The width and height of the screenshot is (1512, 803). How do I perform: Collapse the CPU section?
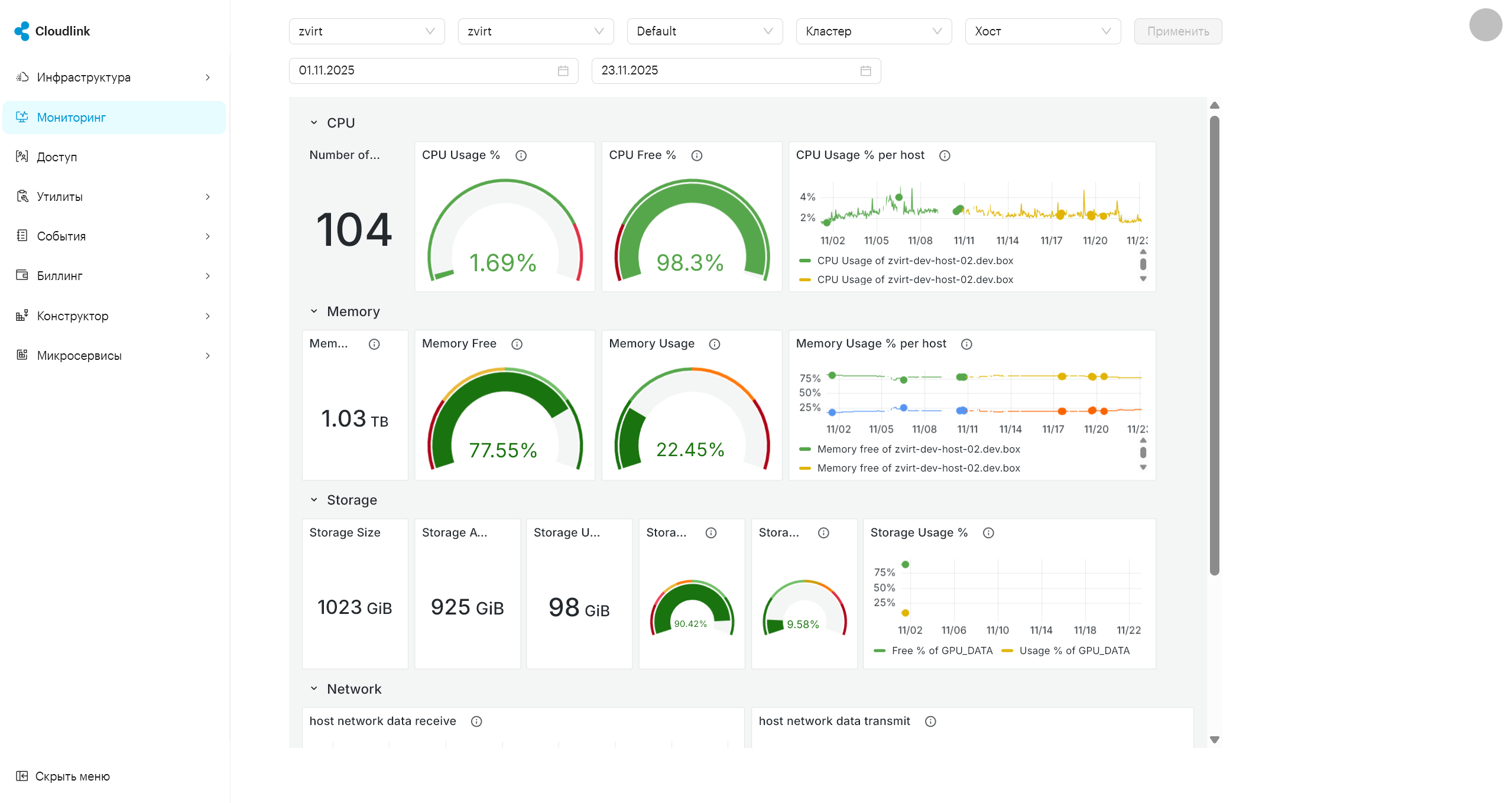(314, 123)
